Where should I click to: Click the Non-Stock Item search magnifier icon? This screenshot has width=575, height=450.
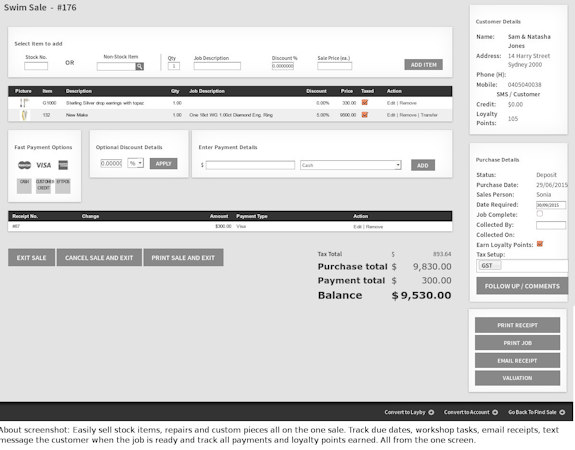point(140,66)
